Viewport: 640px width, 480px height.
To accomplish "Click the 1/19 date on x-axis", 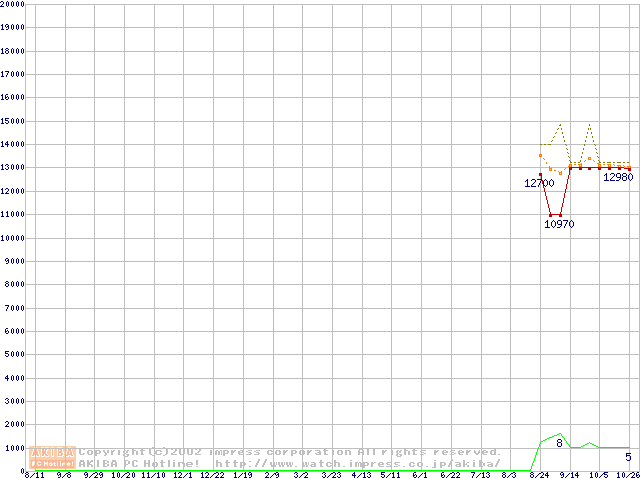I will tap(242, 476).
